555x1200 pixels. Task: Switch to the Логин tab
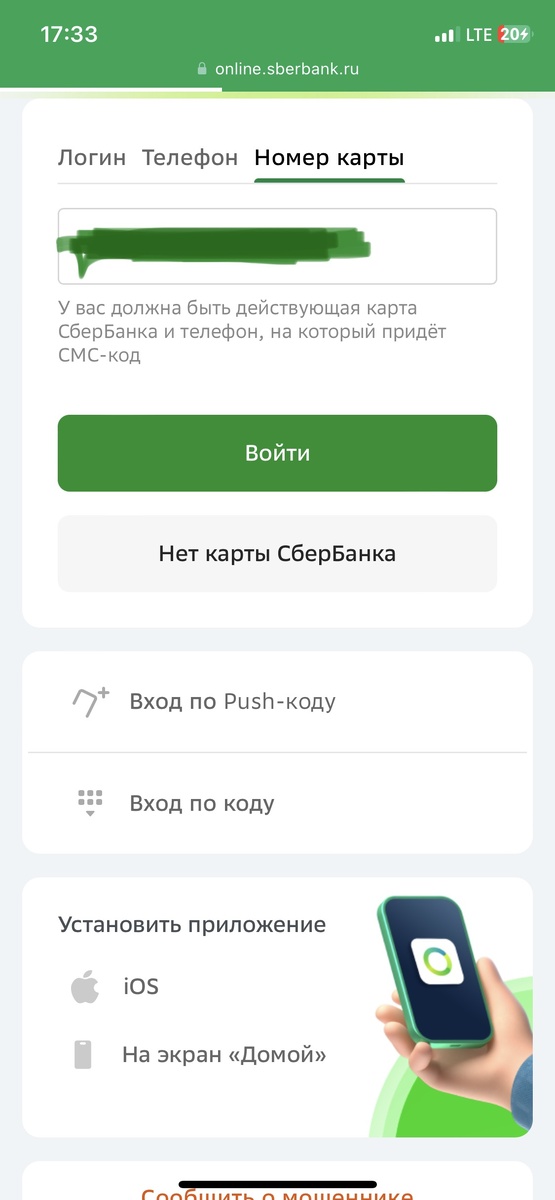[92, 157]
